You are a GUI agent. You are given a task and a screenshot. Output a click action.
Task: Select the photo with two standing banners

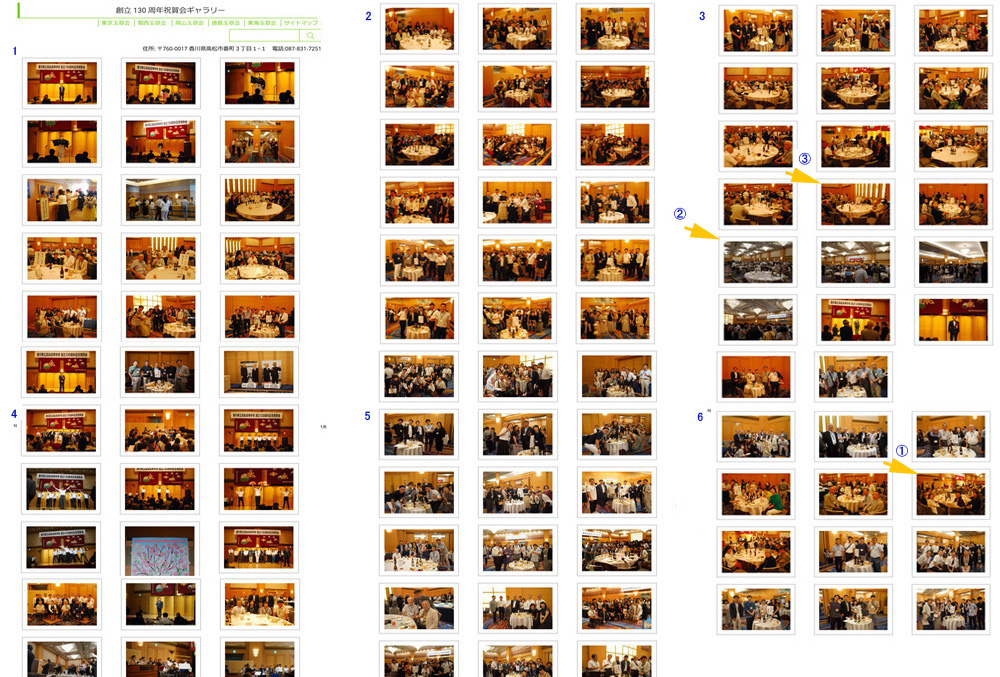click(259, 372)
